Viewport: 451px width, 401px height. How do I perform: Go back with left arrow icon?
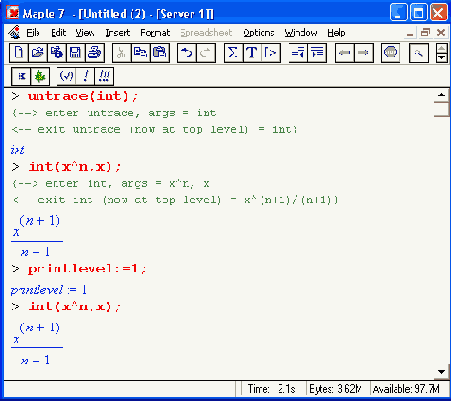(344, 53)
